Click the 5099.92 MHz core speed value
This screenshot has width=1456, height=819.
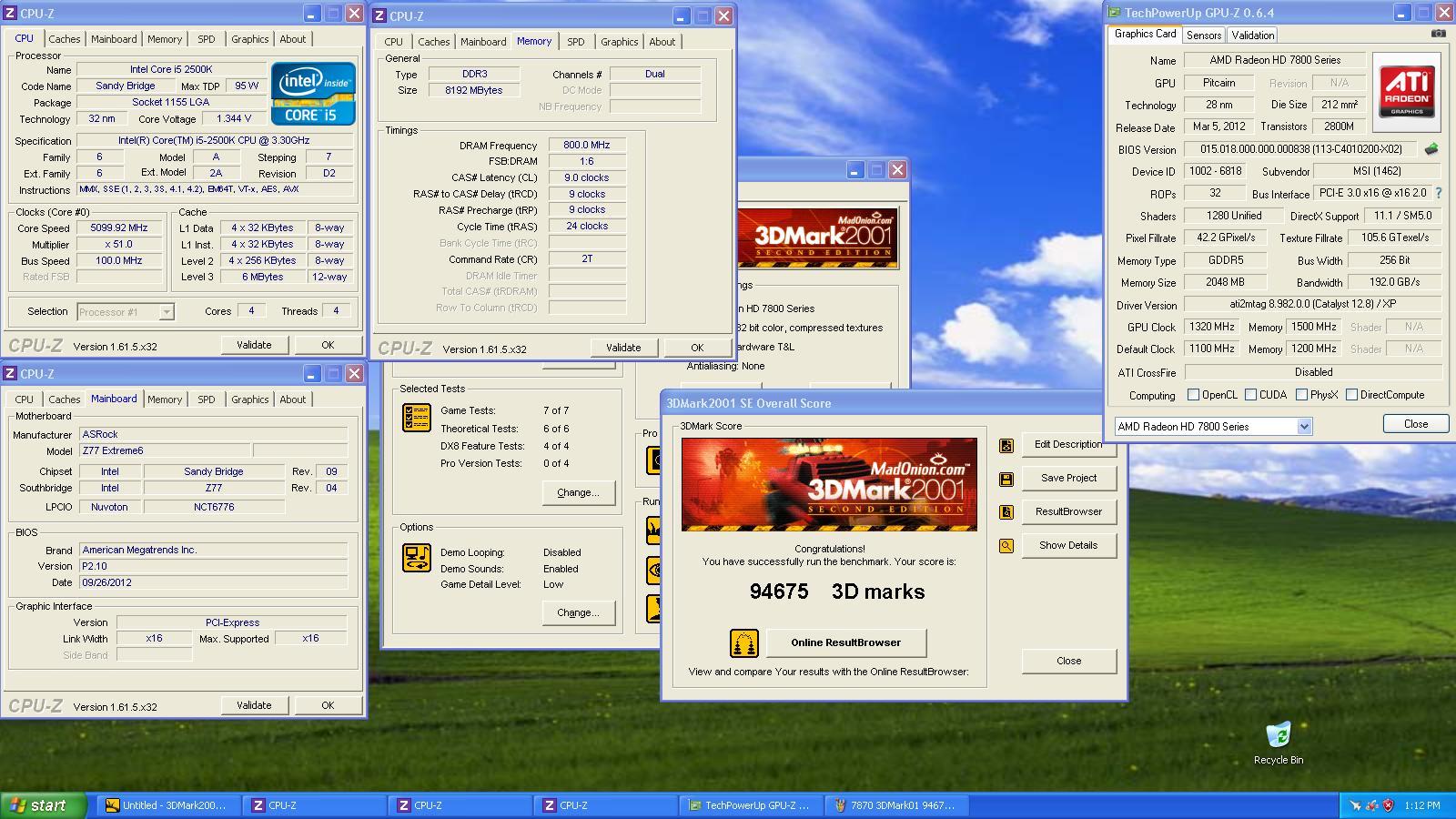tap(119, 228)
